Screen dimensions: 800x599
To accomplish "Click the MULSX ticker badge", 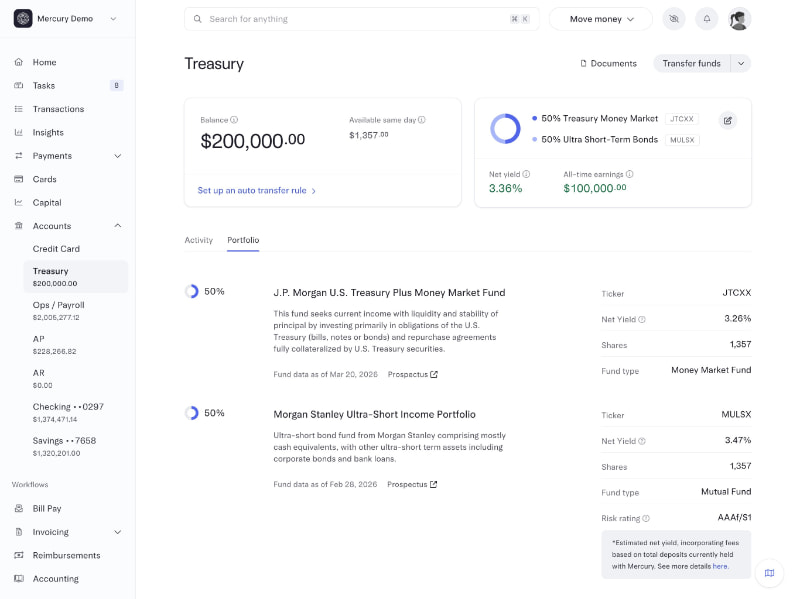I will (x=682, y=140).
